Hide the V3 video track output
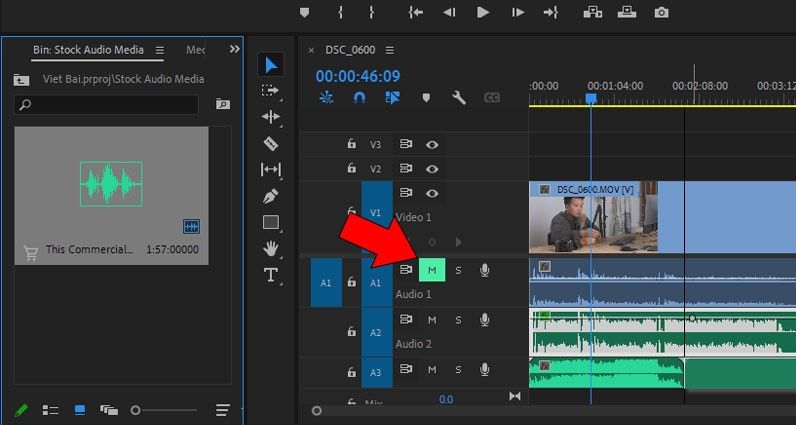Viewport: 796px width, 425px height. pyautogui.click(x=432, y=144)
